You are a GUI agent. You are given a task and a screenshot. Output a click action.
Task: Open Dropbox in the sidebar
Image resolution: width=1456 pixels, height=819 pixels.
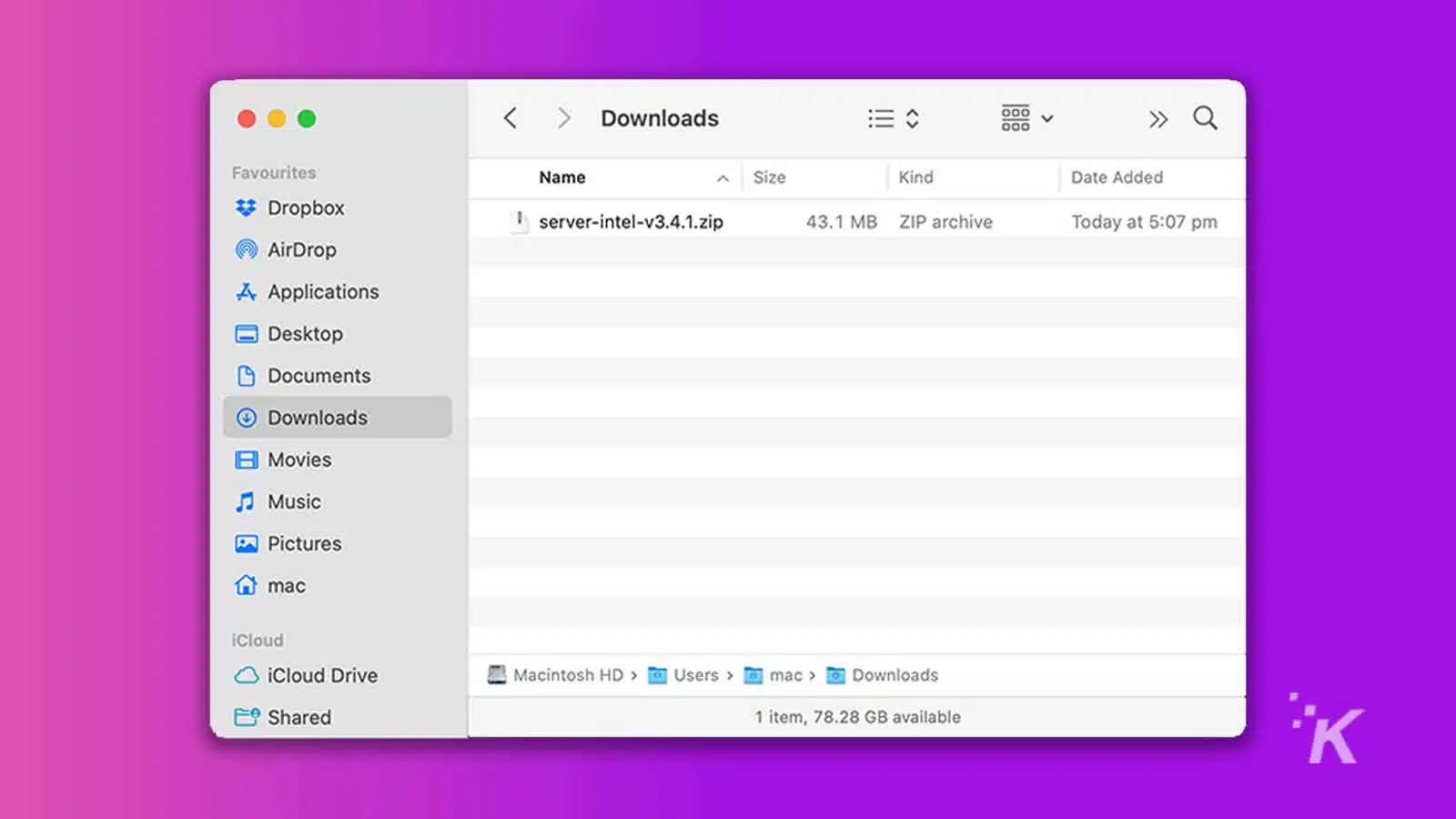tap(305, 207)
